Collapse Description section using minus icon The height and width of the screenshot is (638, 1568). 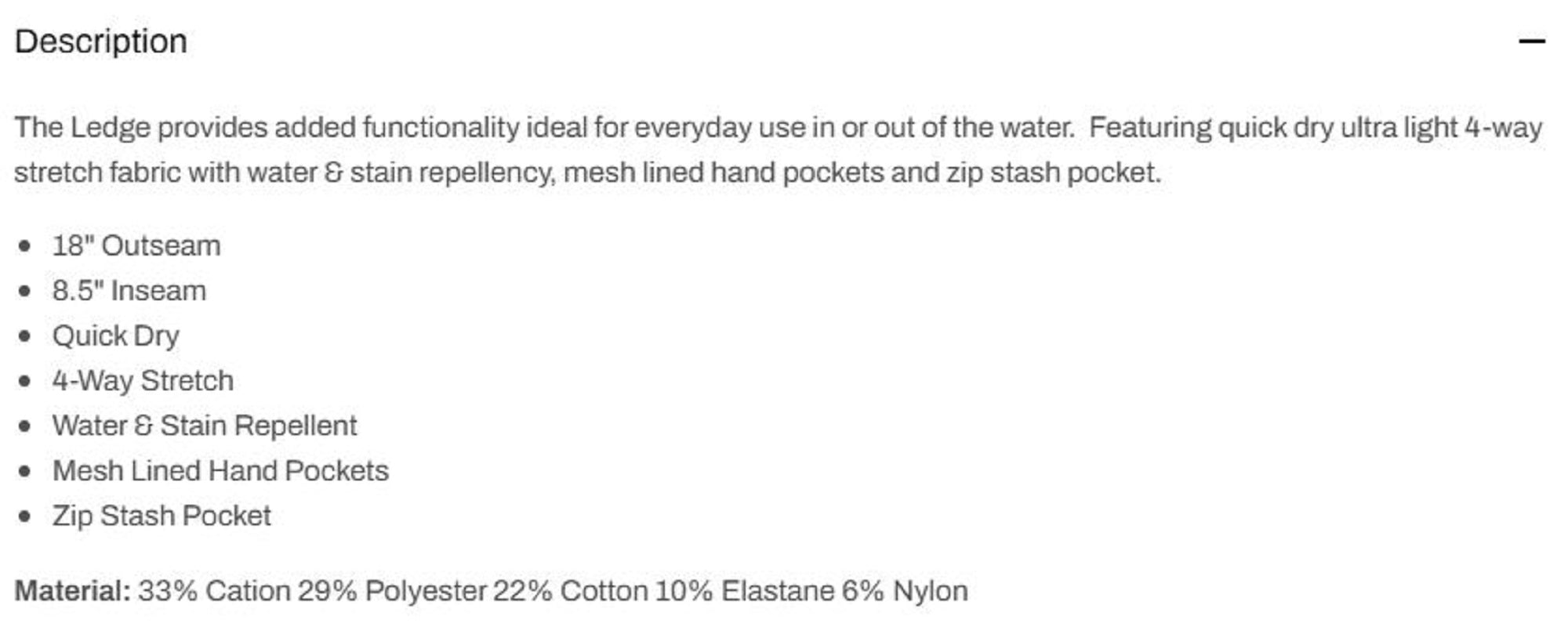tap(1531, 41)
